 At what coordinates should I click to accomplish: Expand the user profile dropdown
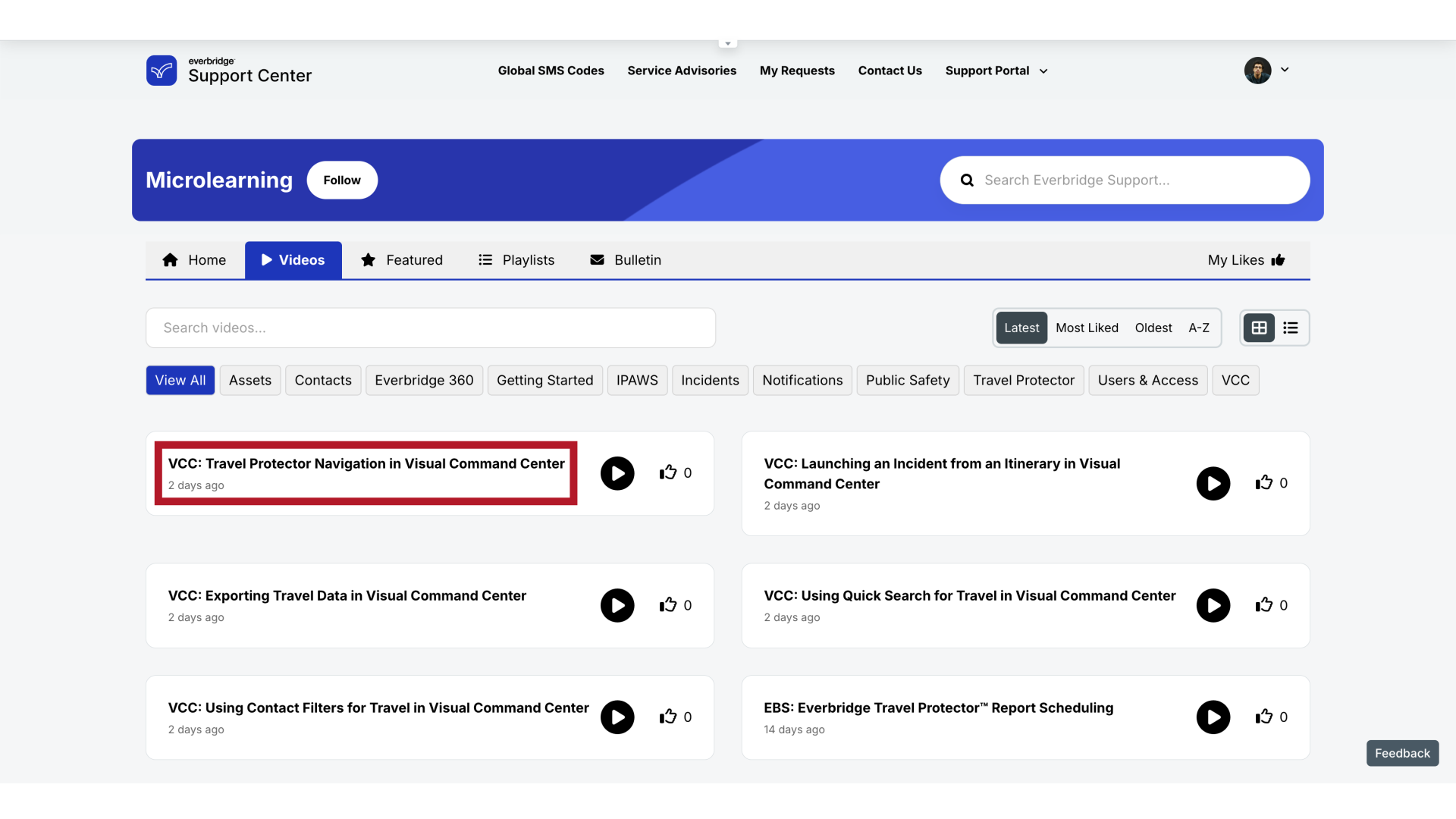point(1284,70)
